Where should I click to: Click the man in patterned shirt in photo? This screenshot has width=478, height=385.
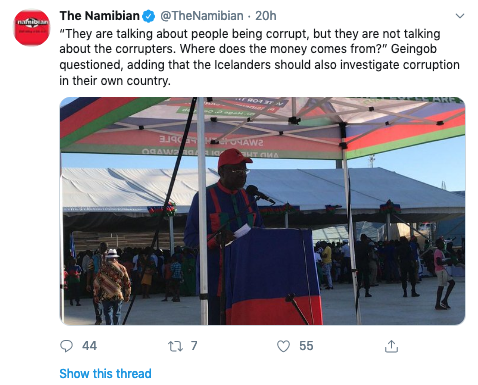[111, 286]
